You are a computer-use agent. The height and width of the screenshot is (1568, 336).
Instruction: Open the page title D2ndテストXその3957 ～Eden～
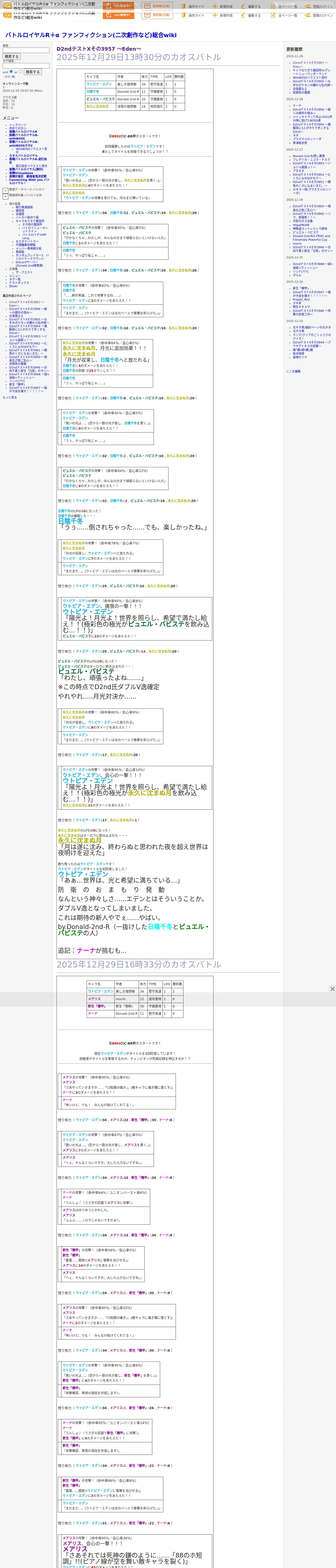[99, 49]
